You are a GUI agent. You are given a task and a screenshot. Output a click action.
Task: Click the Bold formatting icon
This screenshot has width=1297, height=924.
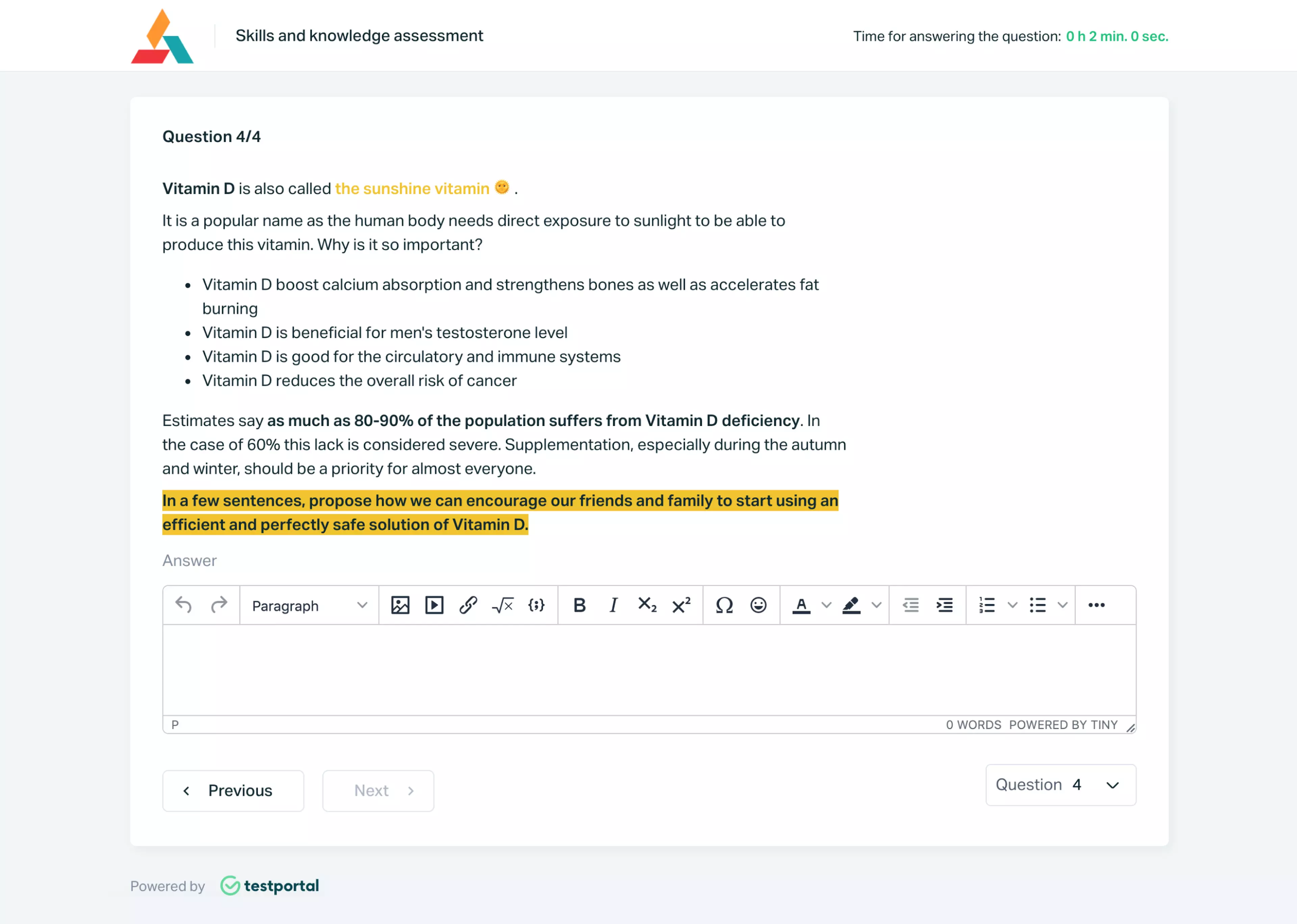click(x=578, y=605)
